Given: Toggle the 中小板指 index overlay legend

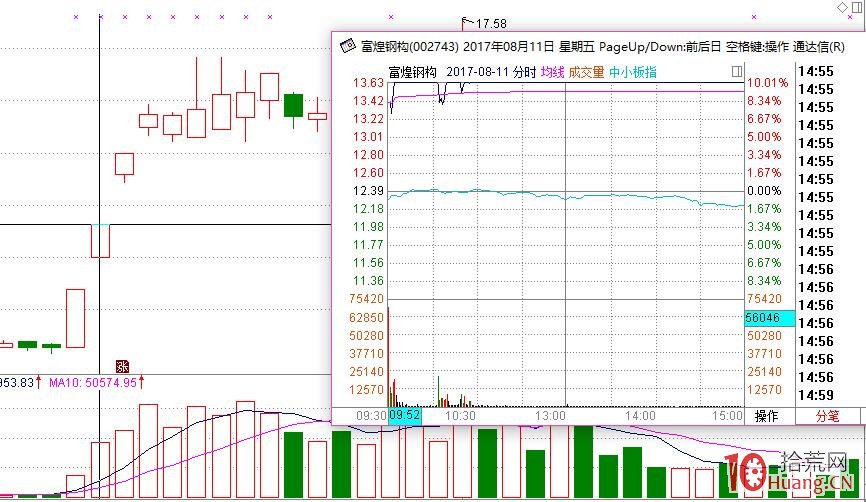Looking at the screenshot, I should click(633, 72).
